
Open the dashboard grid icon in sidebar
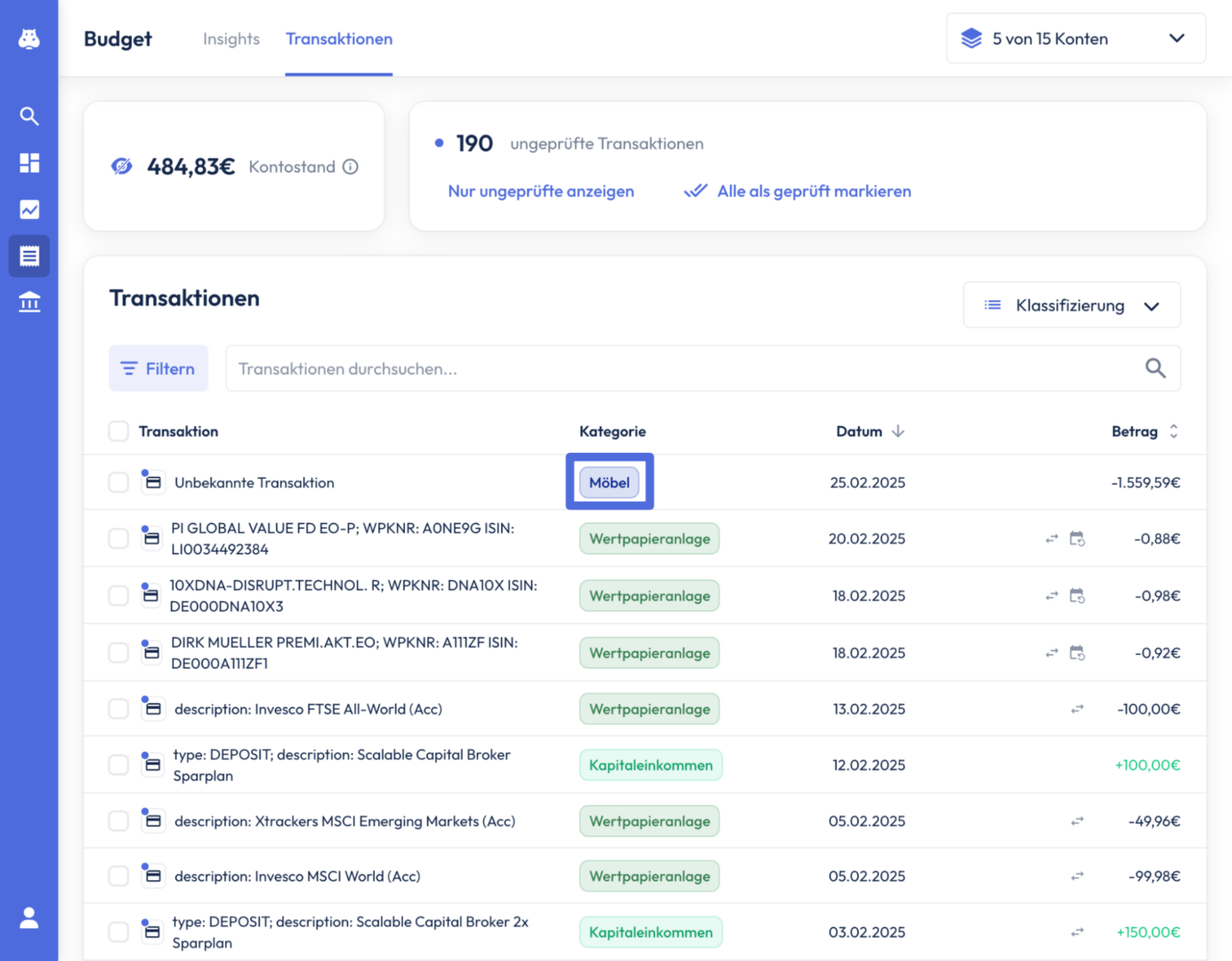click(x=29, y=163)
